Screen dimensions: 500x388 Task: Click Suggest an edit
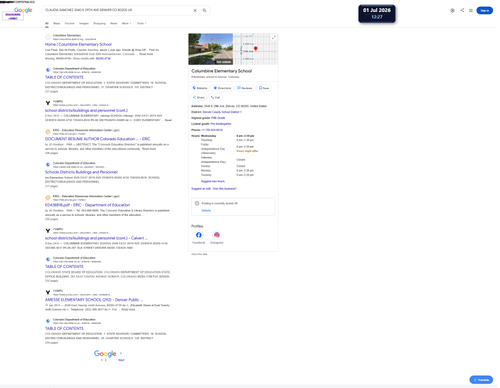click(201, 189)
